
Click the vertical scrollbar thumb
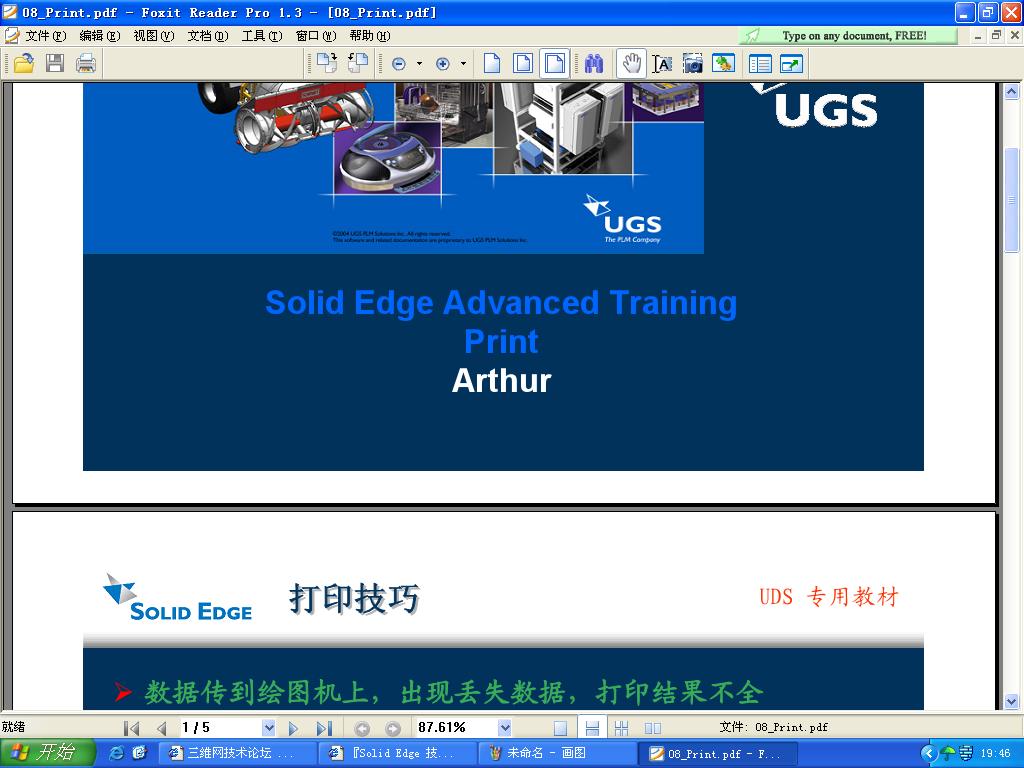click(1012, 200)
